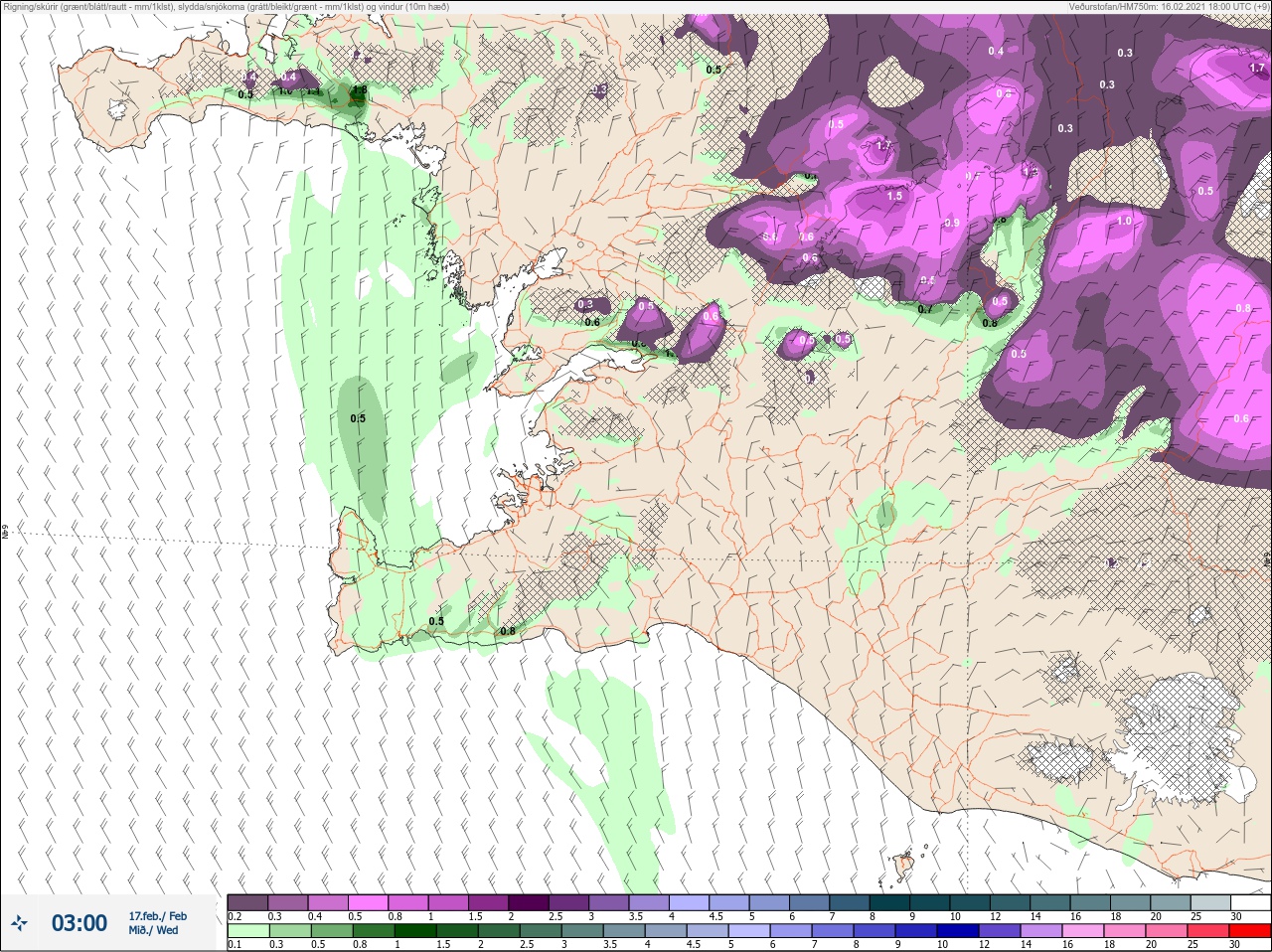Click the 64 latitude label at left edge
The height and width of the screenshot is (952, 1272).
pos(4,533)
